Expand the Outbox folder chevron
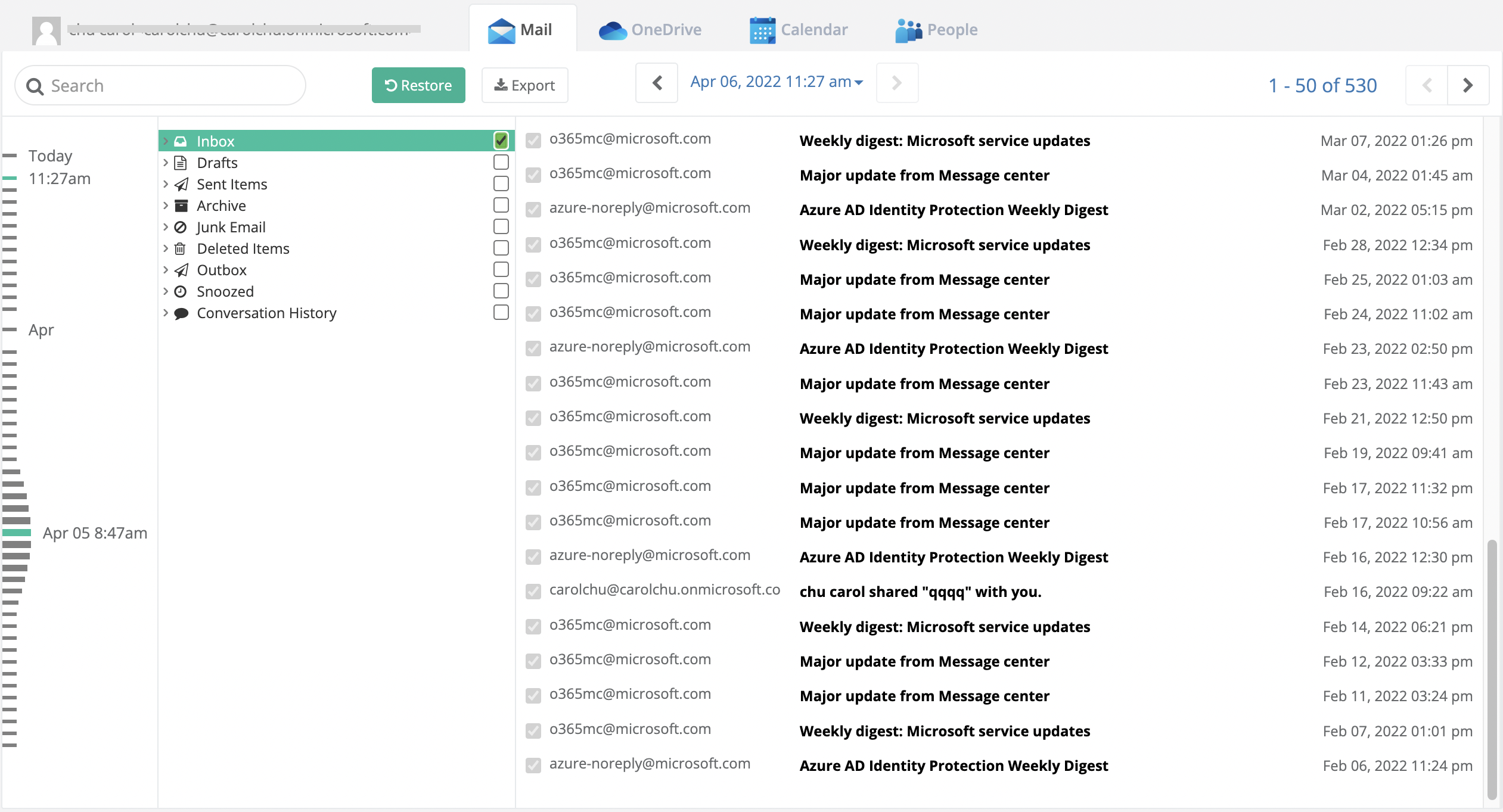This screenshot has width=1503, height=812. 166,270
